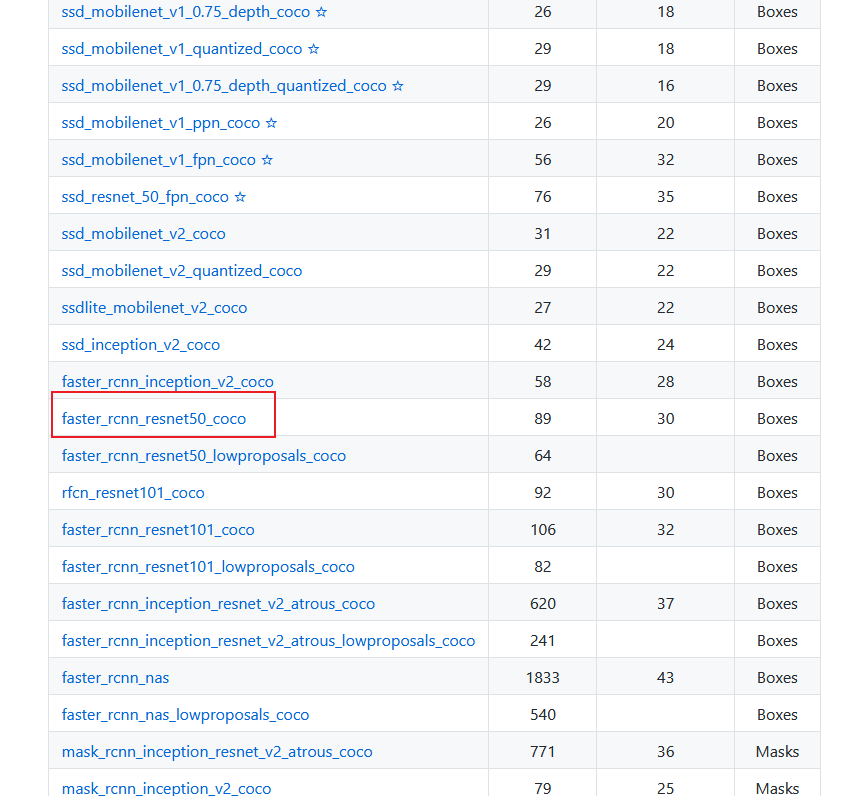Open ssdlite_mobilenet_v2_coco model link
The width and height of the screenshot is (855, 796).
(x=154, y=308)
